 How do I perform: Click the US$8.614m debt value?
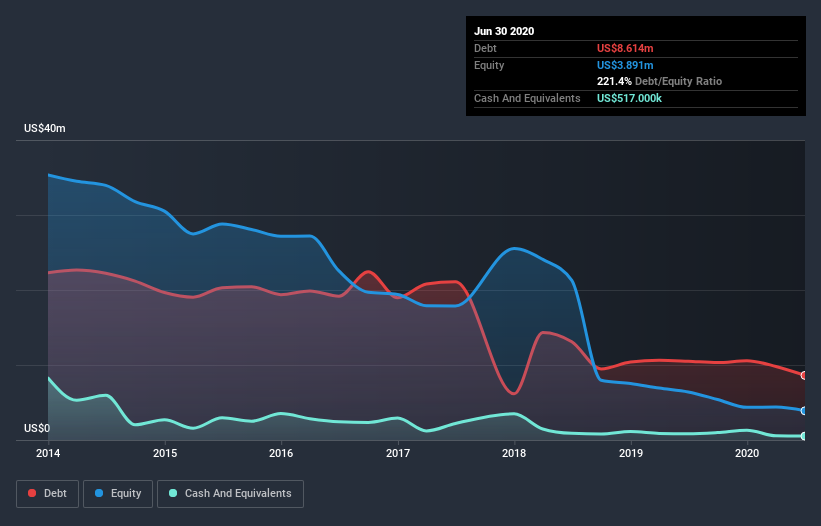(625, 48)
